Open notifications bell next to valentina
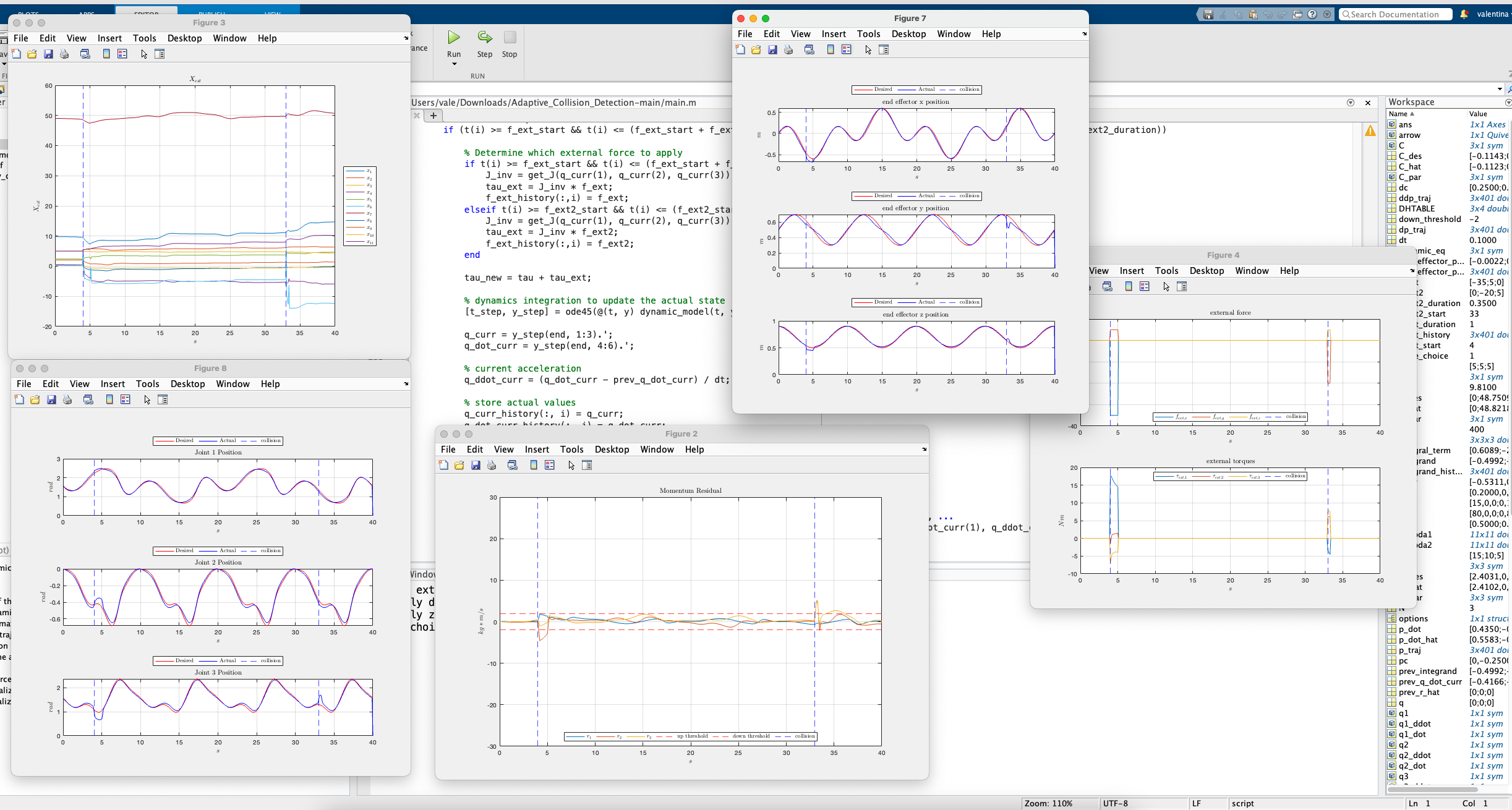Image resolution: width=1512 pixels, height=810 pixels. tap(1464, 14)
